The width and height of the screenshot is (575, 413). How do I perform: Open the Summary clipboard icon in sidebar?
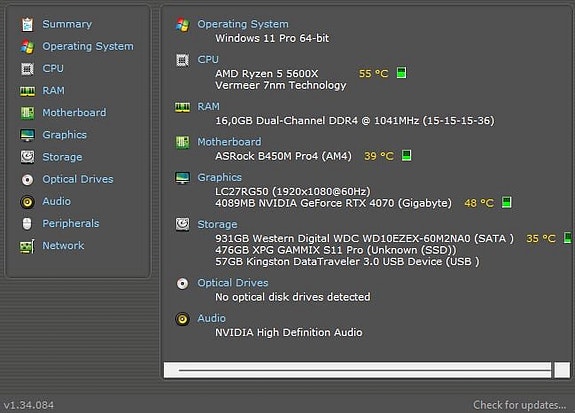[x=27, y=25]
